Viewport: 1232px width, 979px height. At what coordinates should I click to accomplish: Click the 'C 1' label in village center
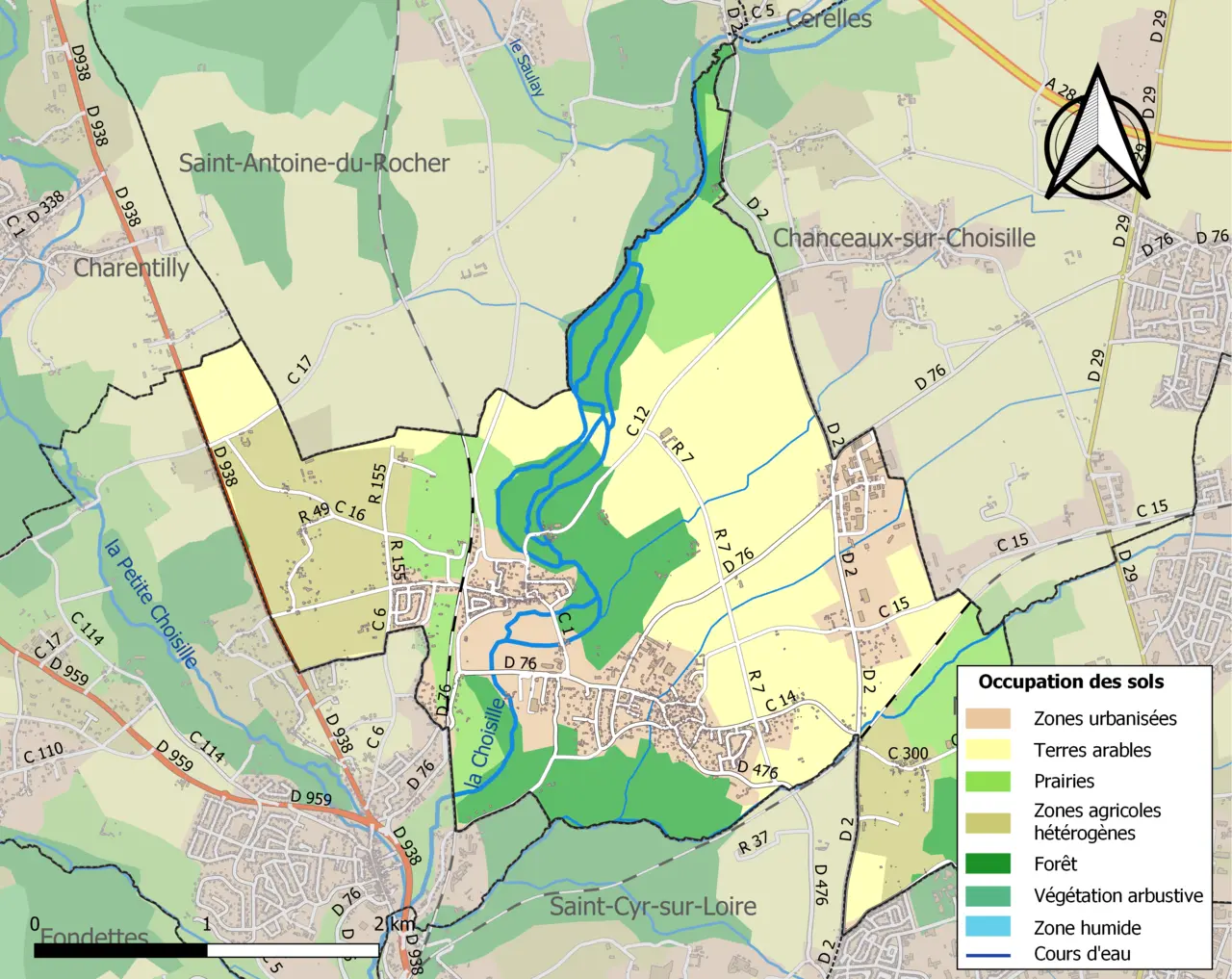pyautogui.click(x=566, y=624)
